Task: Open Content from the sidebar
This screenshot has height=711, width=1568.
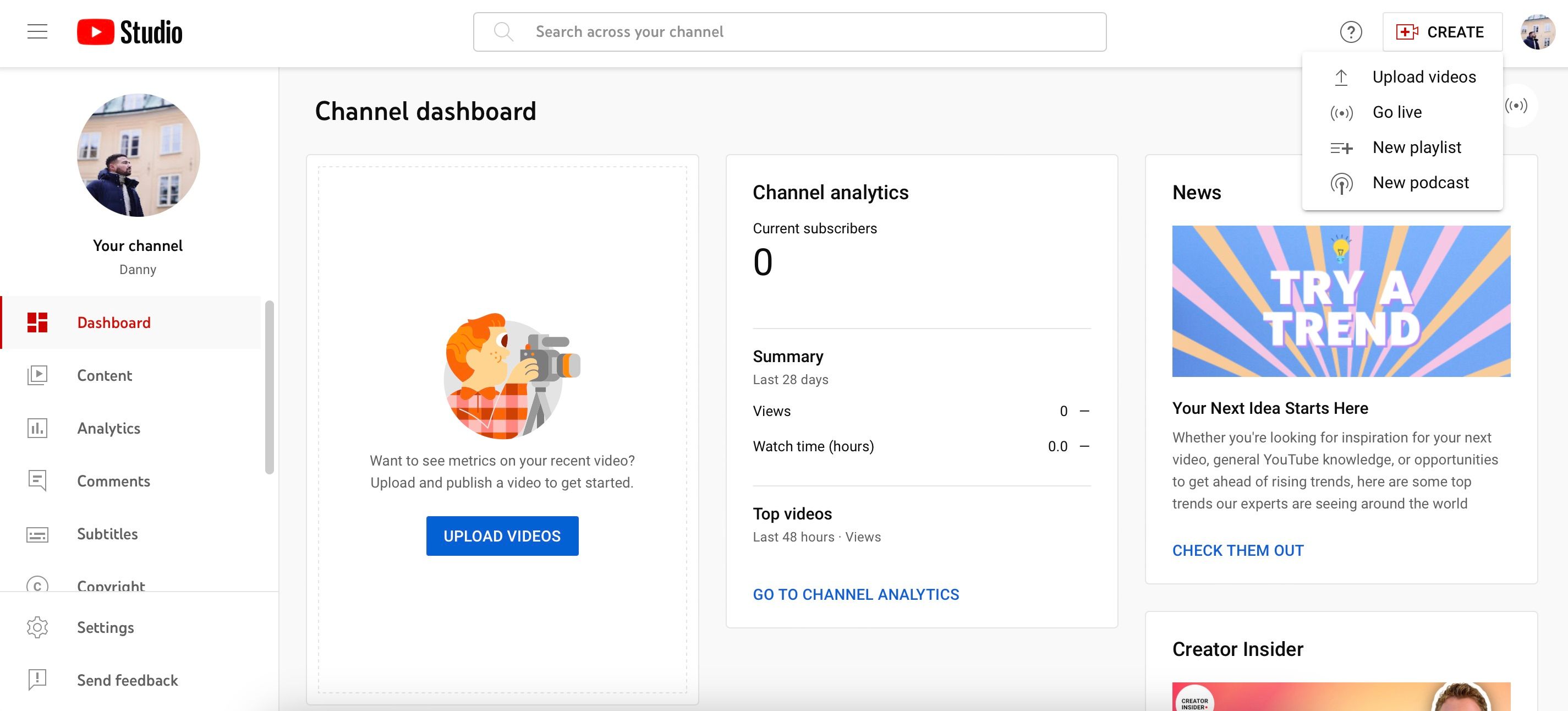Action: click(x=104, y=376)
